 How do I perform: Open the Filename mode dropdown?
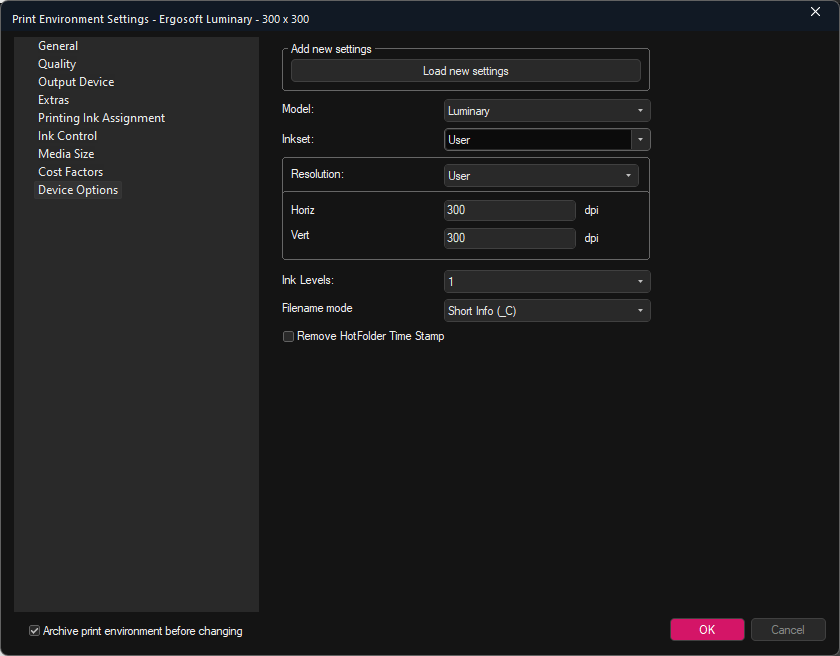pyautogui.click(x=547, y=311)
